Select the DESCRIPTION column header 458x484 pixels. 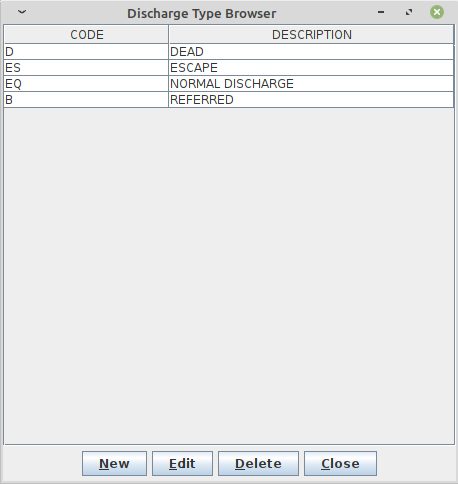311,35
